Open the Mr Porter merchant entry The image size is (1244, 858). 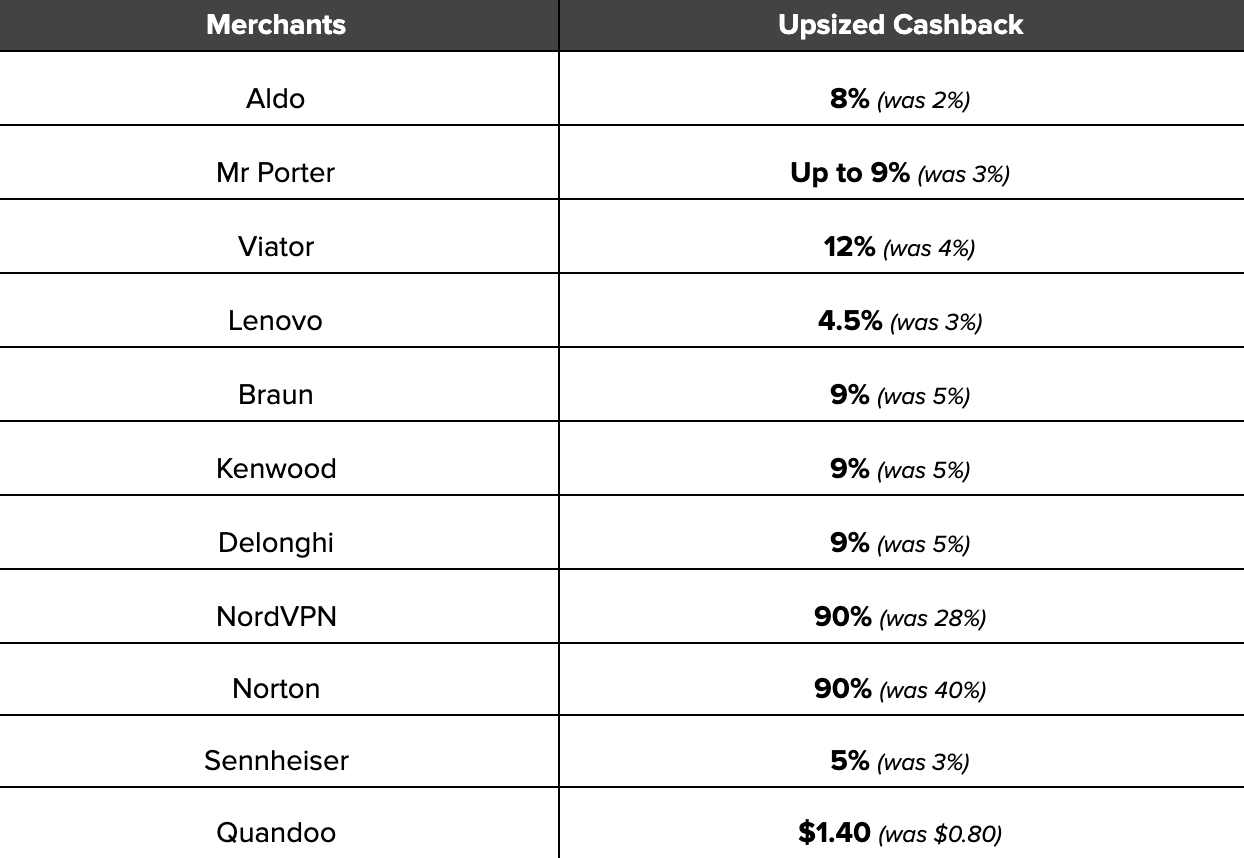tap(276, 173)
